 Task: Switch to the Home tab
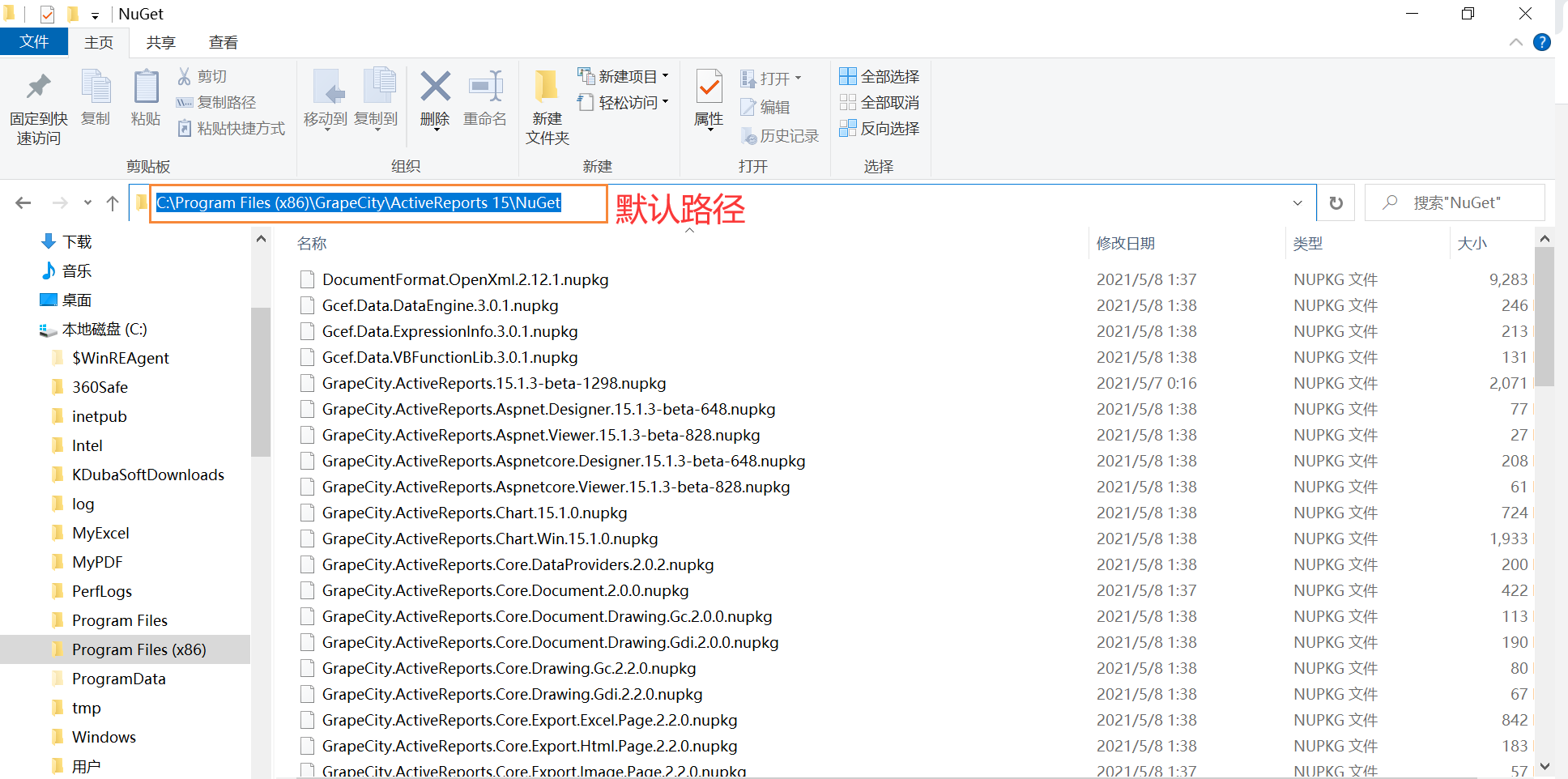99,42
